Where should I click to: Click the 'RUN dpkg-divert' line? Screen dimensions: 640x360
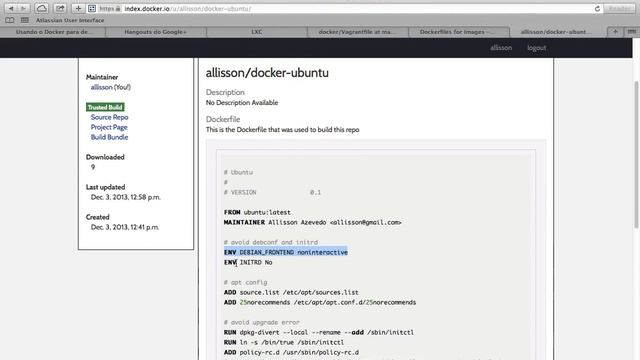click(319, 332)
